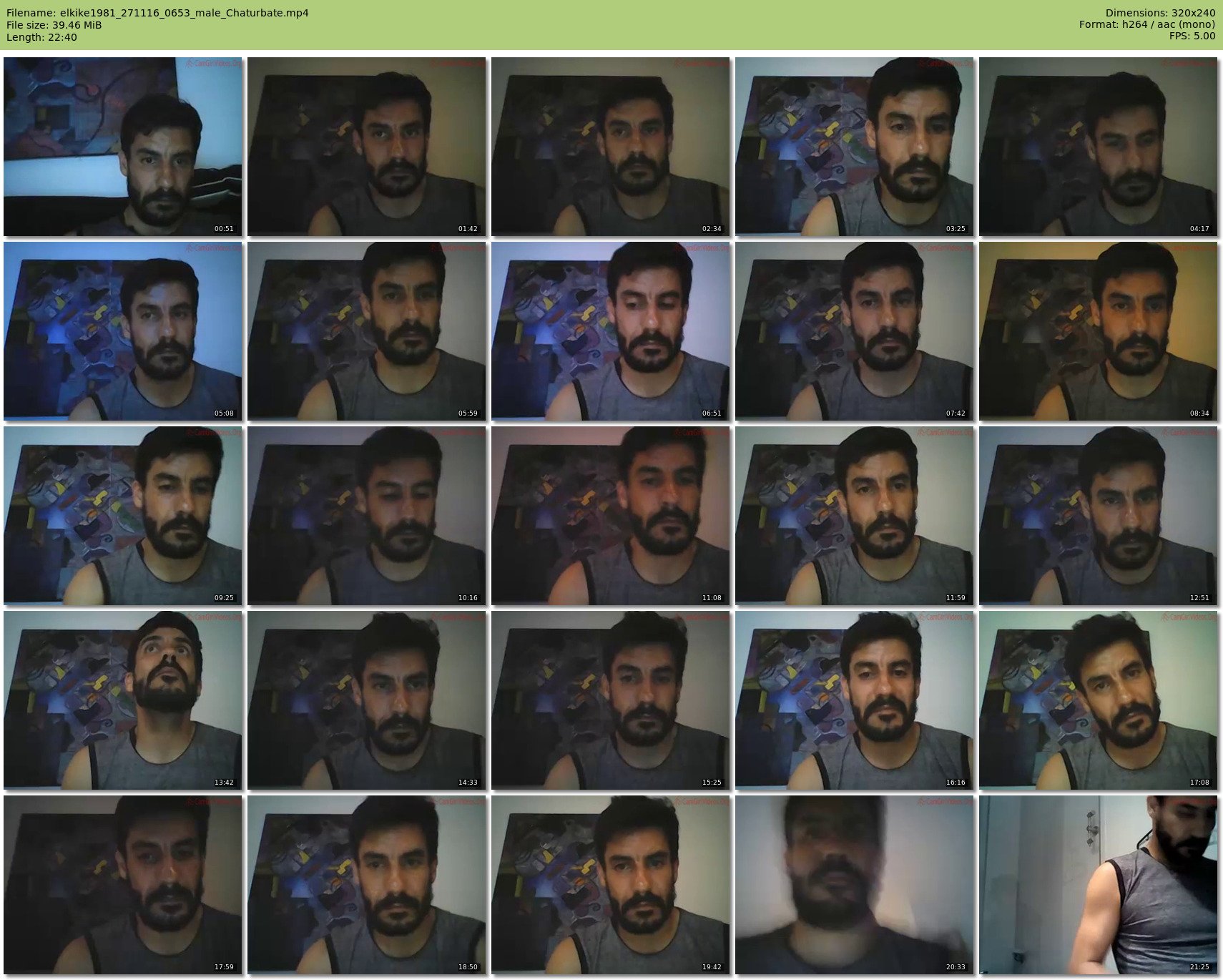Click the thumbnail at 12:51
This screenshot has width=1223, height=980.
1098,516
